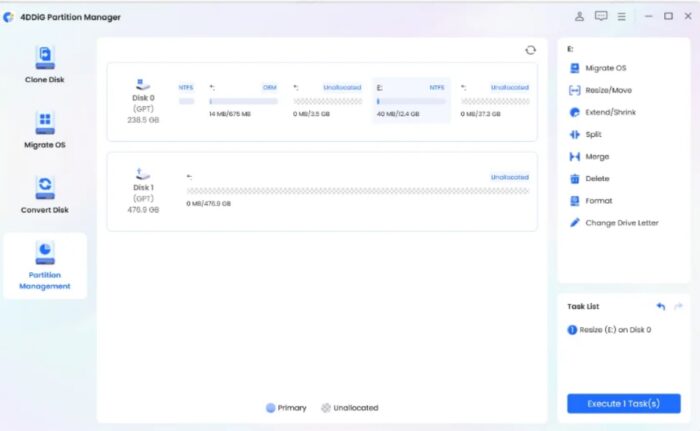
Task: Click the 40 MB/12.4 GB usage text
Action: tap(398, 114)
